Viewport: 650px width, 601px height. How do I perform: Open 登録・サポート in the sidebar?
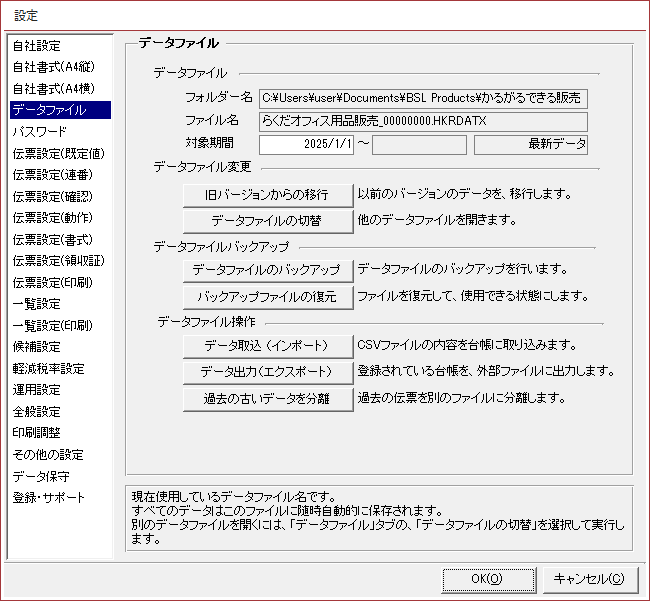tap(49, 498)
